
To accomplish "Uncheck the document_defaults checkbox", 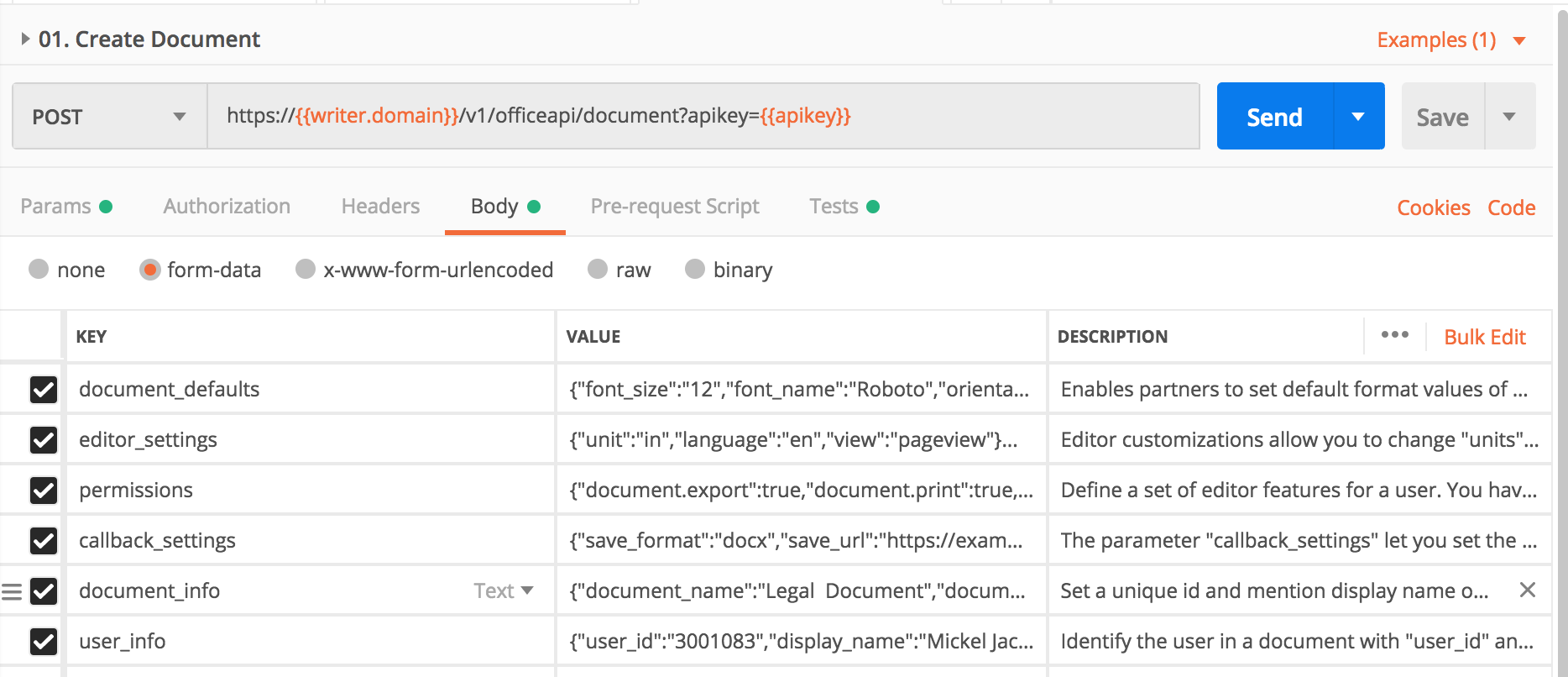I will point(44,390).
